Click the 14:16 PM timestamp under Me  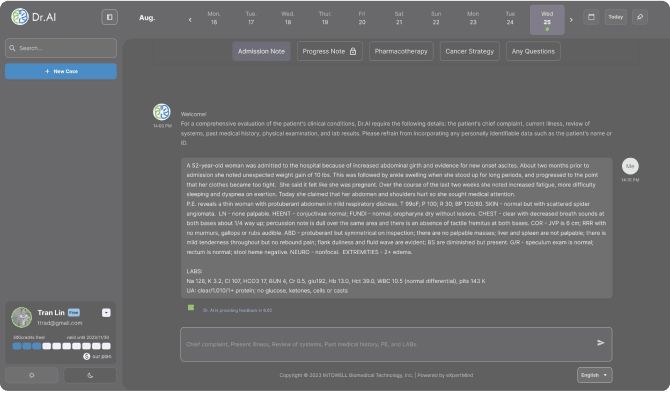pos(630,180)
